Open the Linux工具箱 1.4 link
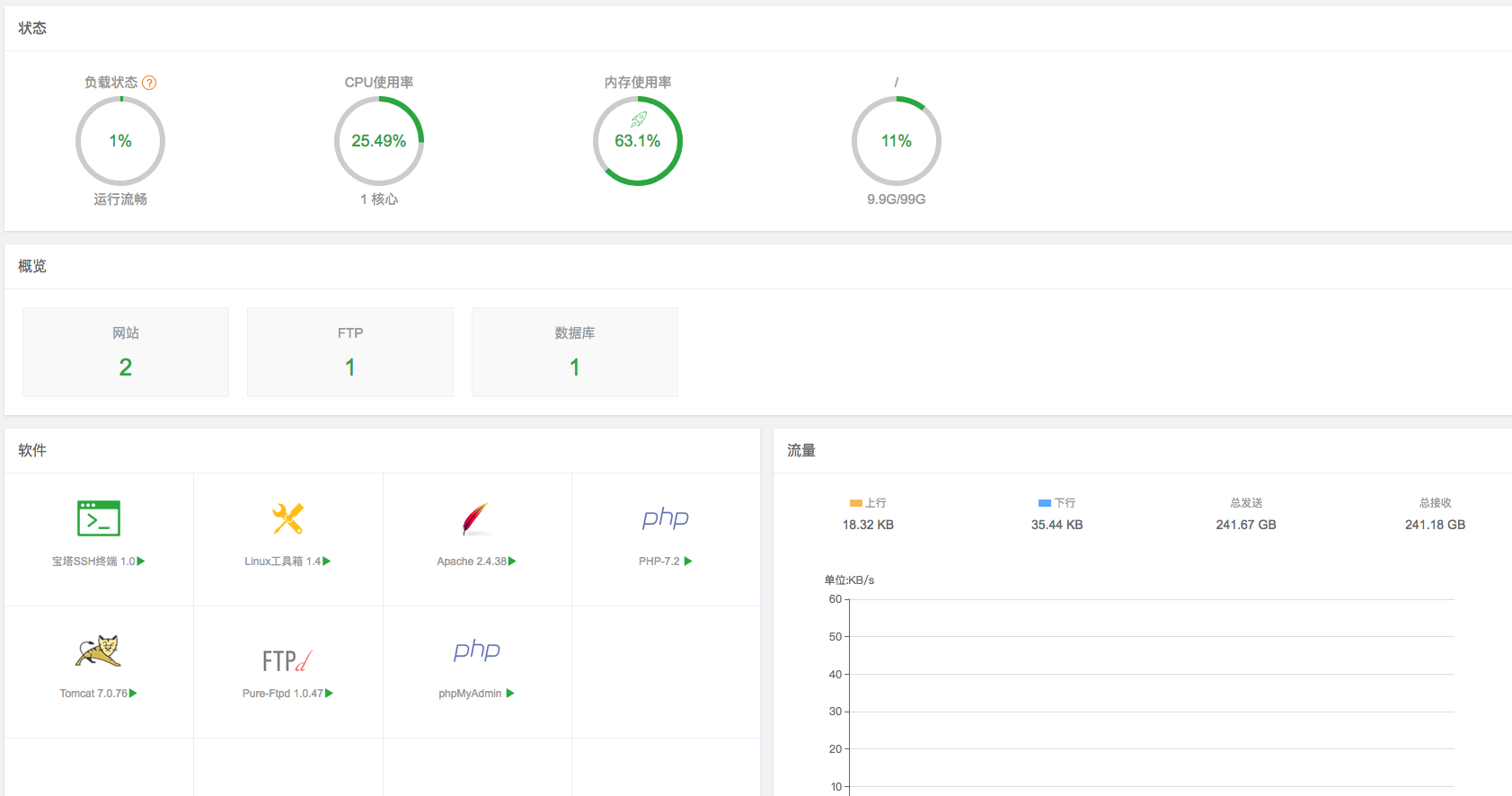 click(282, 562)
